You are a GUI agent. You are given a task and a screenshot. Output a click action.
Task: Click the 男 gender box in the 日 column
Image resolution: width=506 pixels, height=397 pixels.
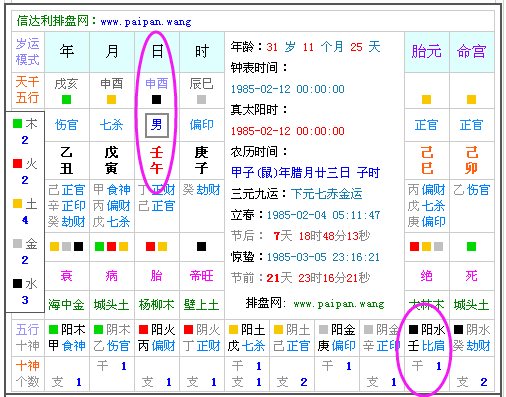pos(157,125)
